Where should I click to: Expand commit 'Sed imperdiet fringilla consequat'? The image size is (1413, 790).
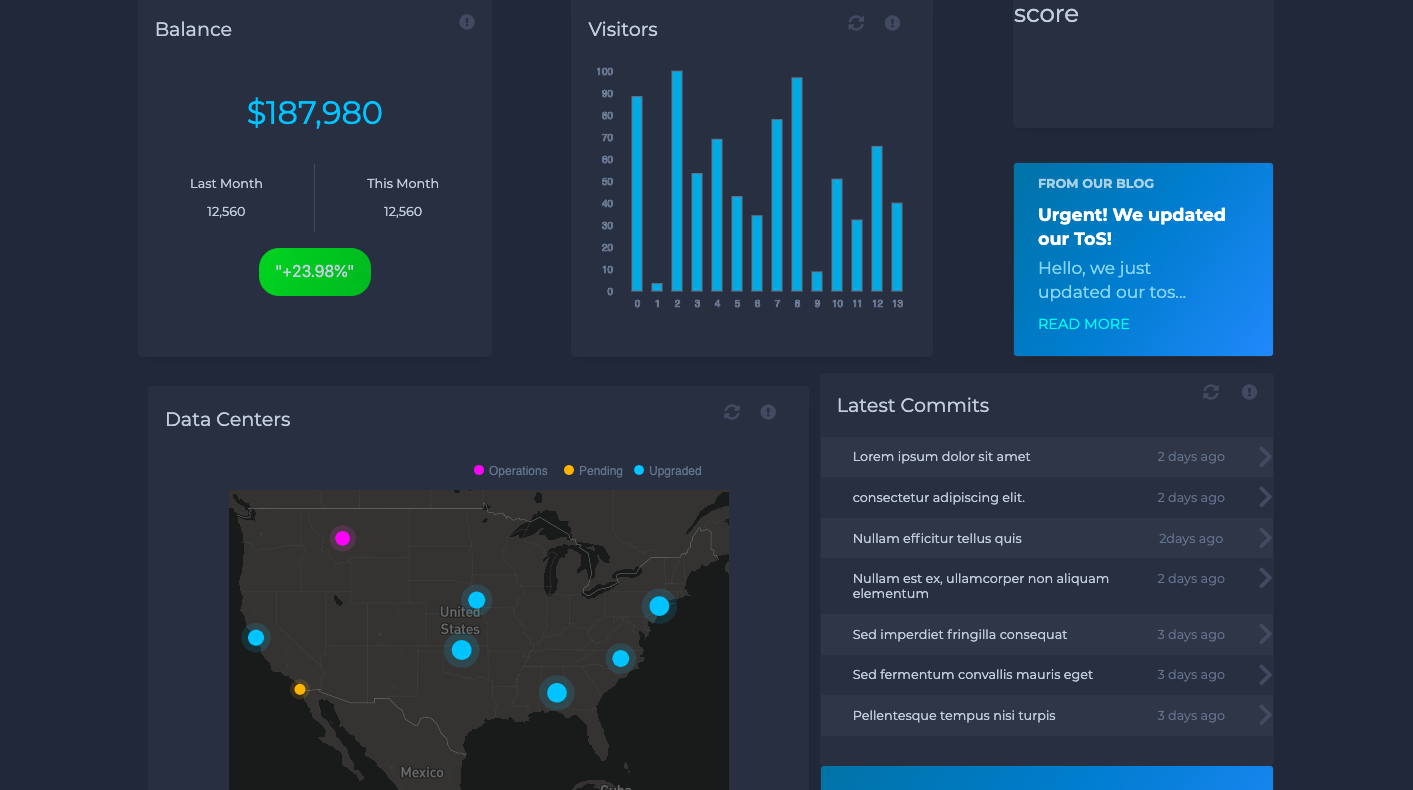1265,634
